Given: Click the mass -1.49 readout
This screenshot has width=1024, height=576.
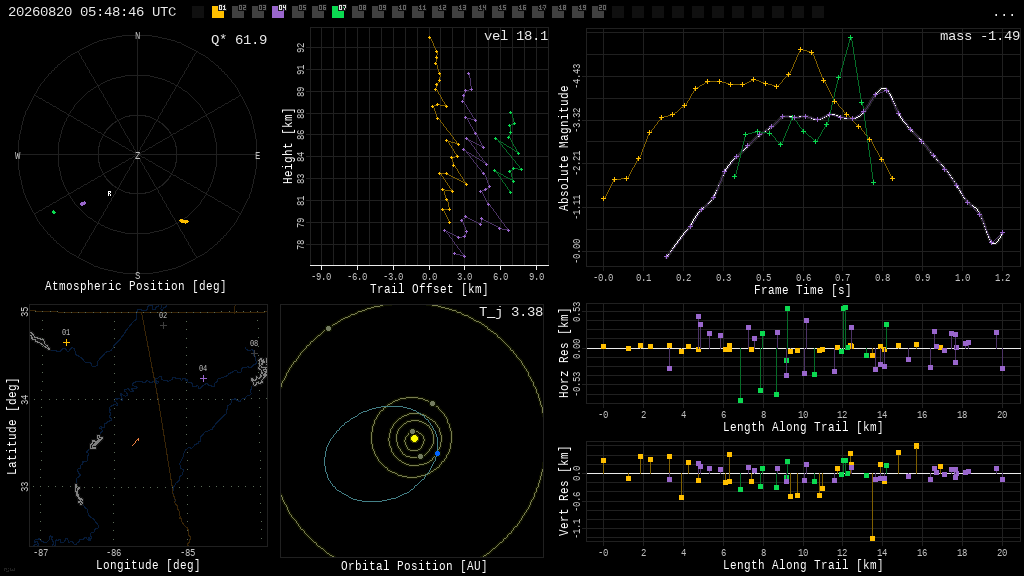Looking at the screenshot, I should 980,36.
